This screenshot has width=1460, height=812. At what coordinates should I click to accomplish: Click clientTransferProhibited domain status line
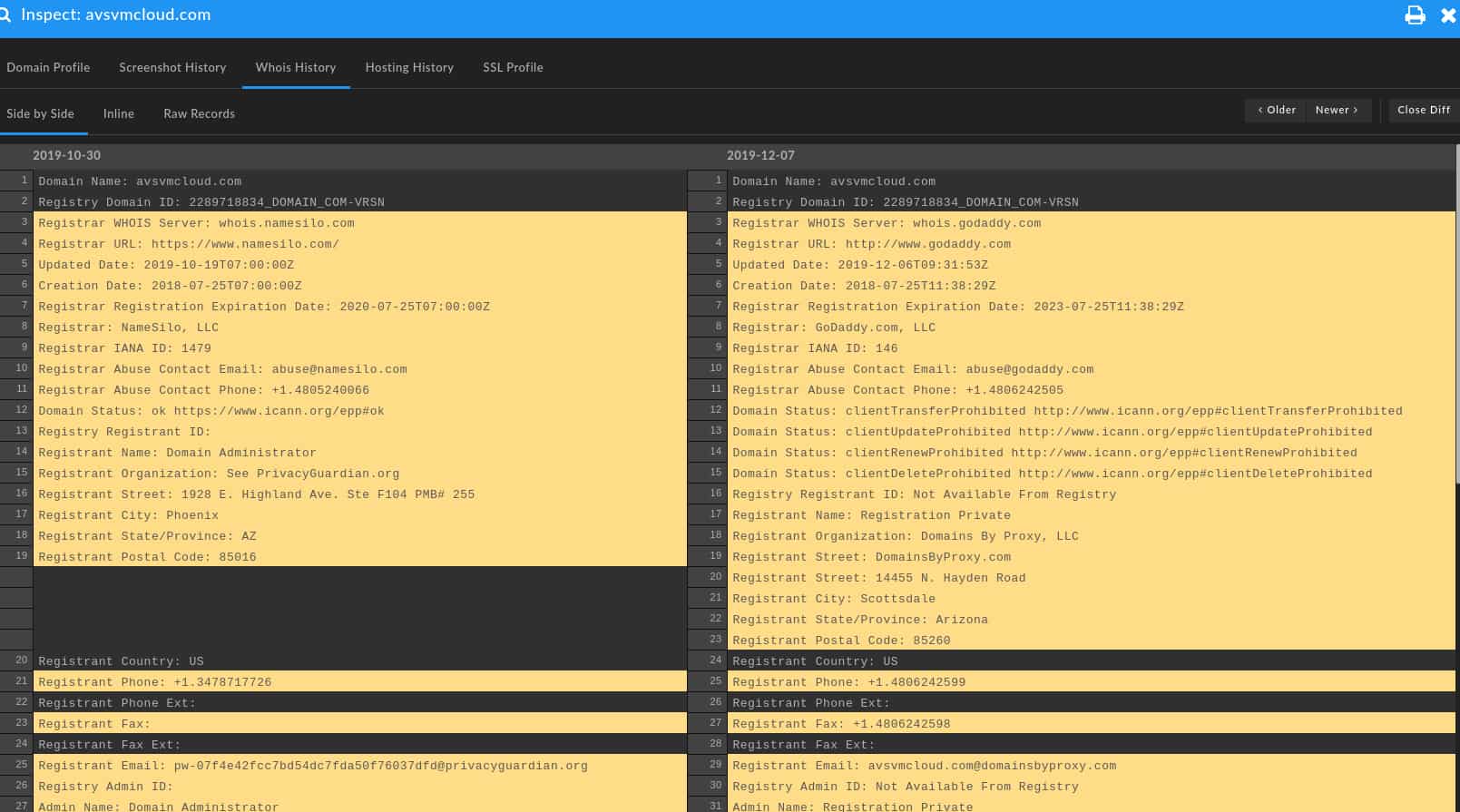[x=1092, y=410]
